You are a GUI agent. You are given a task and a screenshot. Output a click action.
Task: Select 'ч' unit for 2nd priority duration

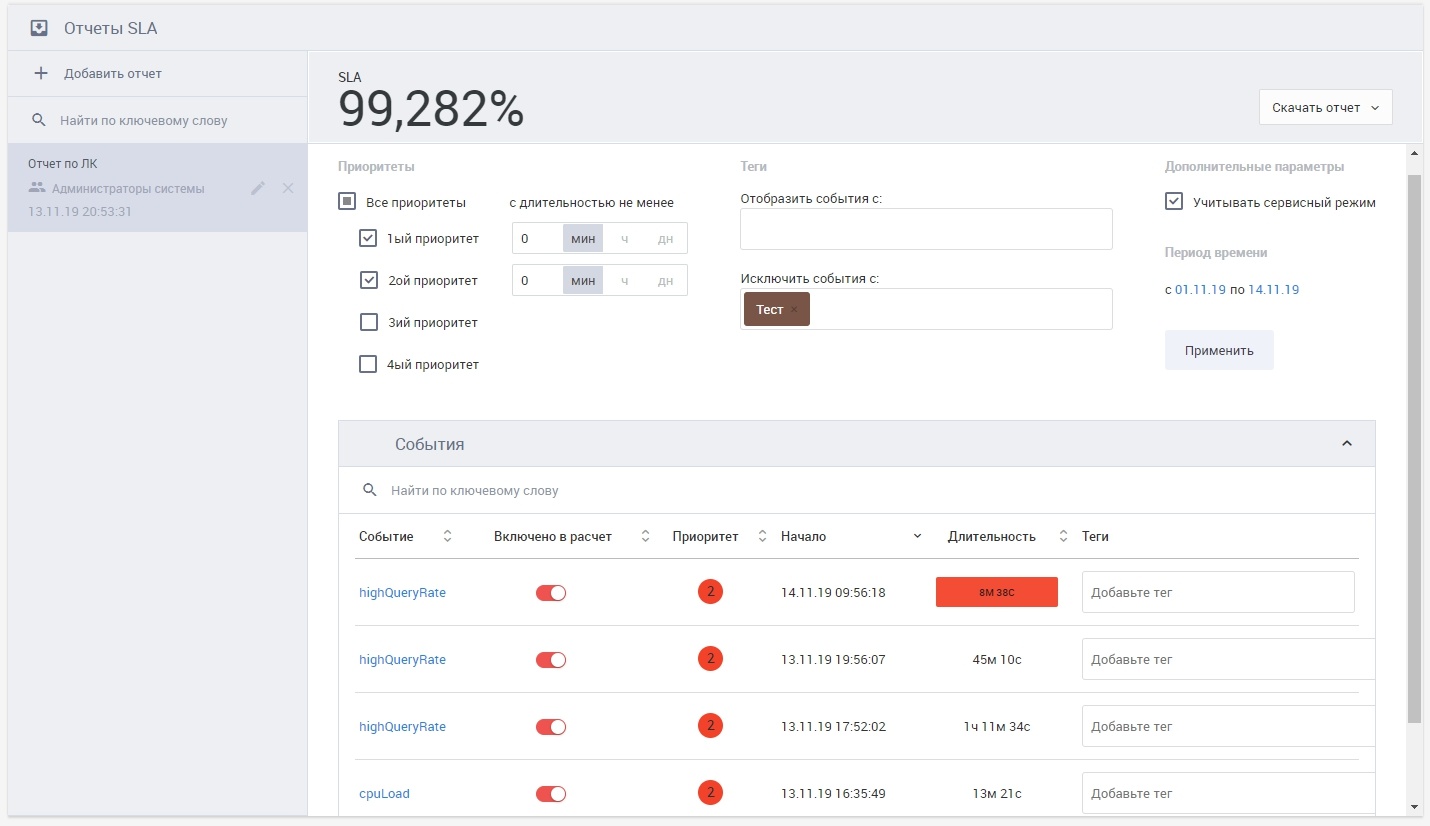(x=624, y=281)
